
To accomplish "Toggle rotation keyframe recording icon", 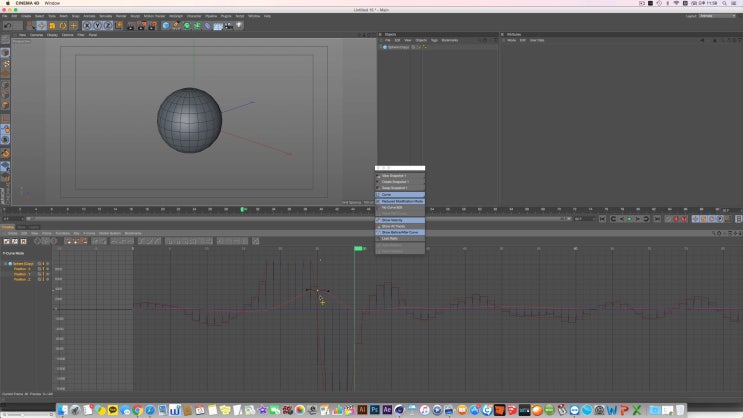I will point(712,219).
